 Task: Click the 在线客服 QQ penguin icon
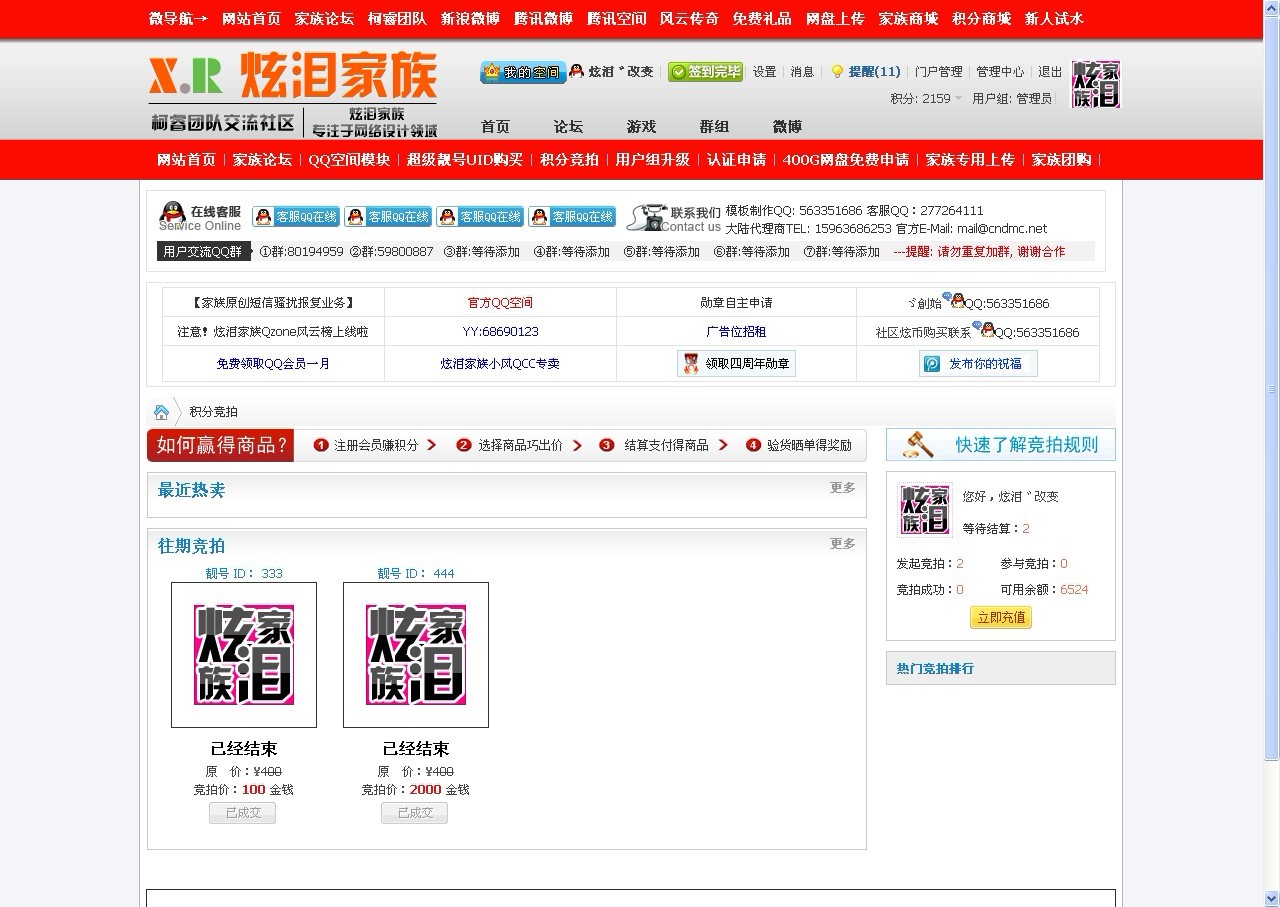[x=172, y=215]
